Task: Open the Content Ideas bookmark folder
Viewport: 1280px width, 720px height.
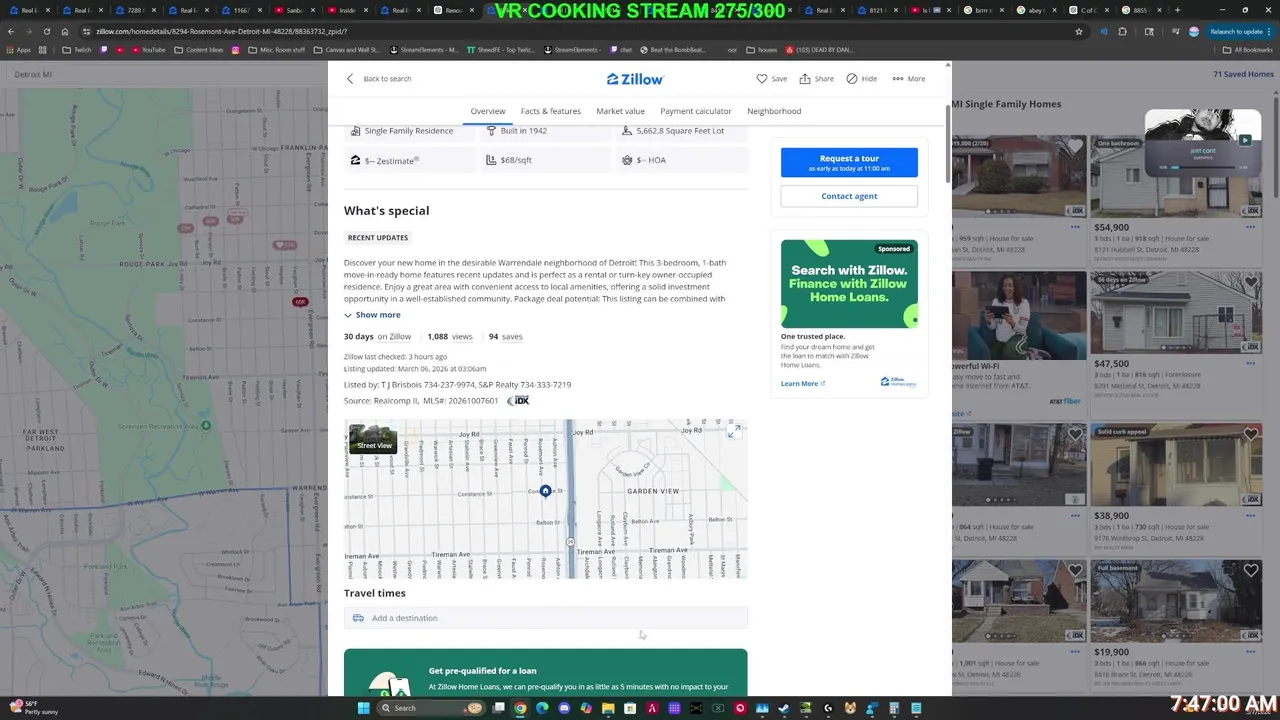Action: 198,49
